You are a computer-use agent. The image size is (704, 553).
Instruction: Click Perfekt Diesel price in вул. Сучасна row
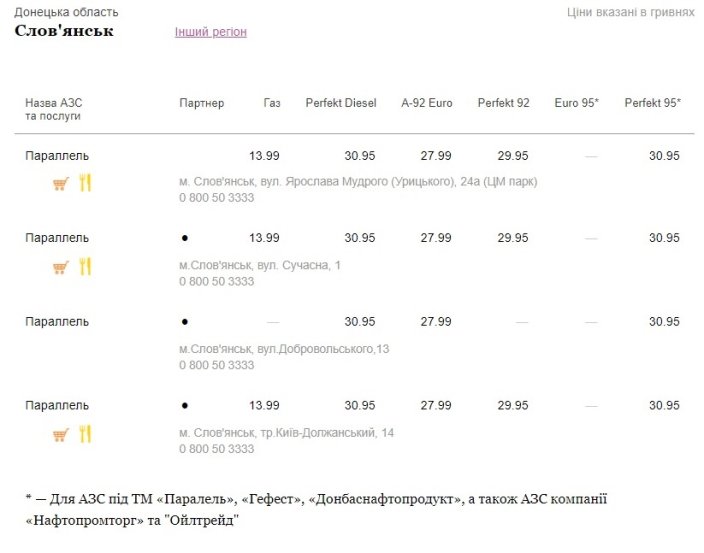360,238
